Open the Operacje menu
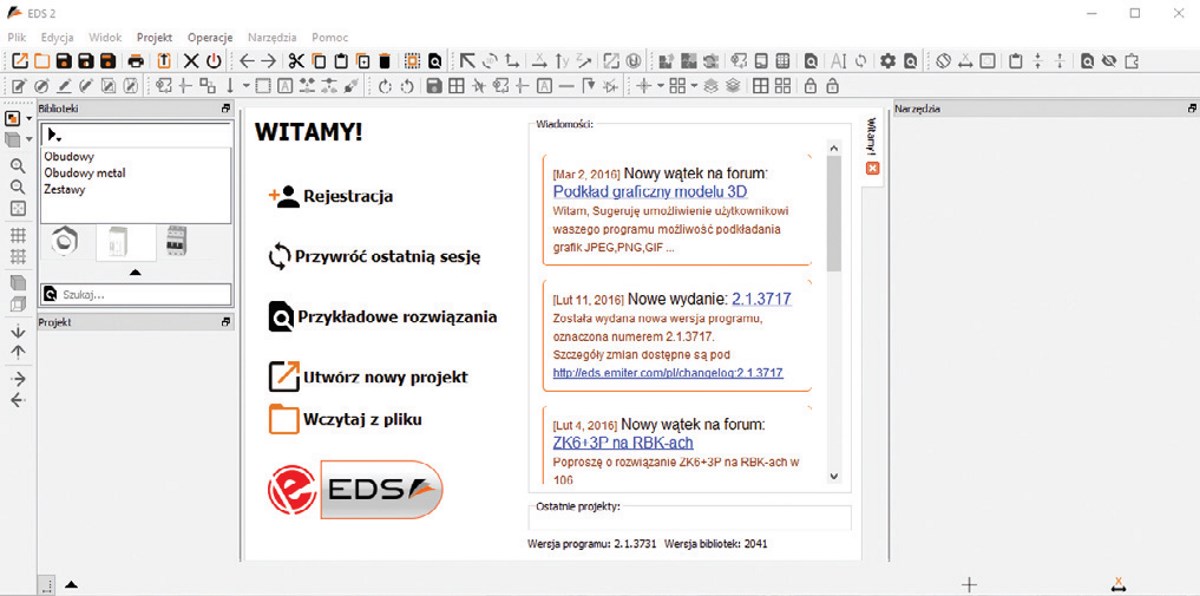 [x=210, y=37]
